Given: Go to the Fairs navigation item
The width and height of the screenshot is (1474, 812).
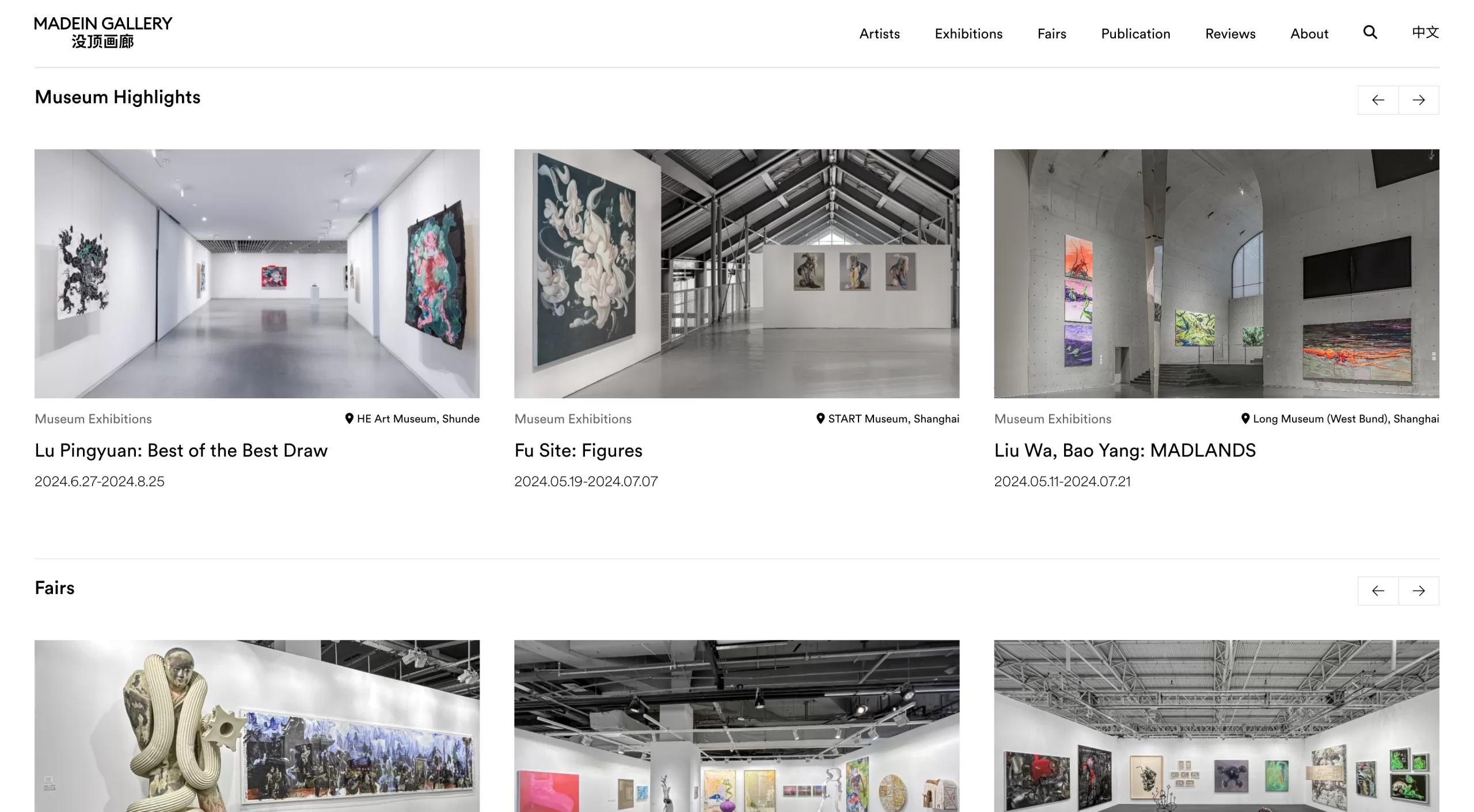Looking at the screenshot, I should (1051, 33).
